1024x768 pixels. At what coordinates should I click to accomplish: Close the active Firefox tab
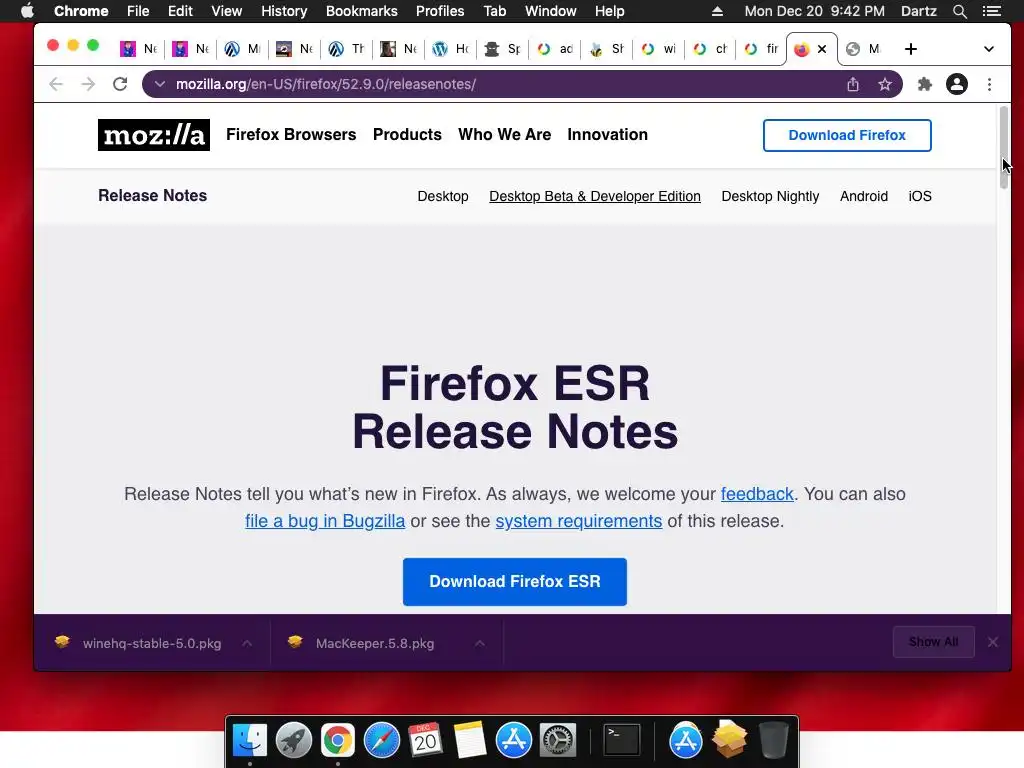822,49
